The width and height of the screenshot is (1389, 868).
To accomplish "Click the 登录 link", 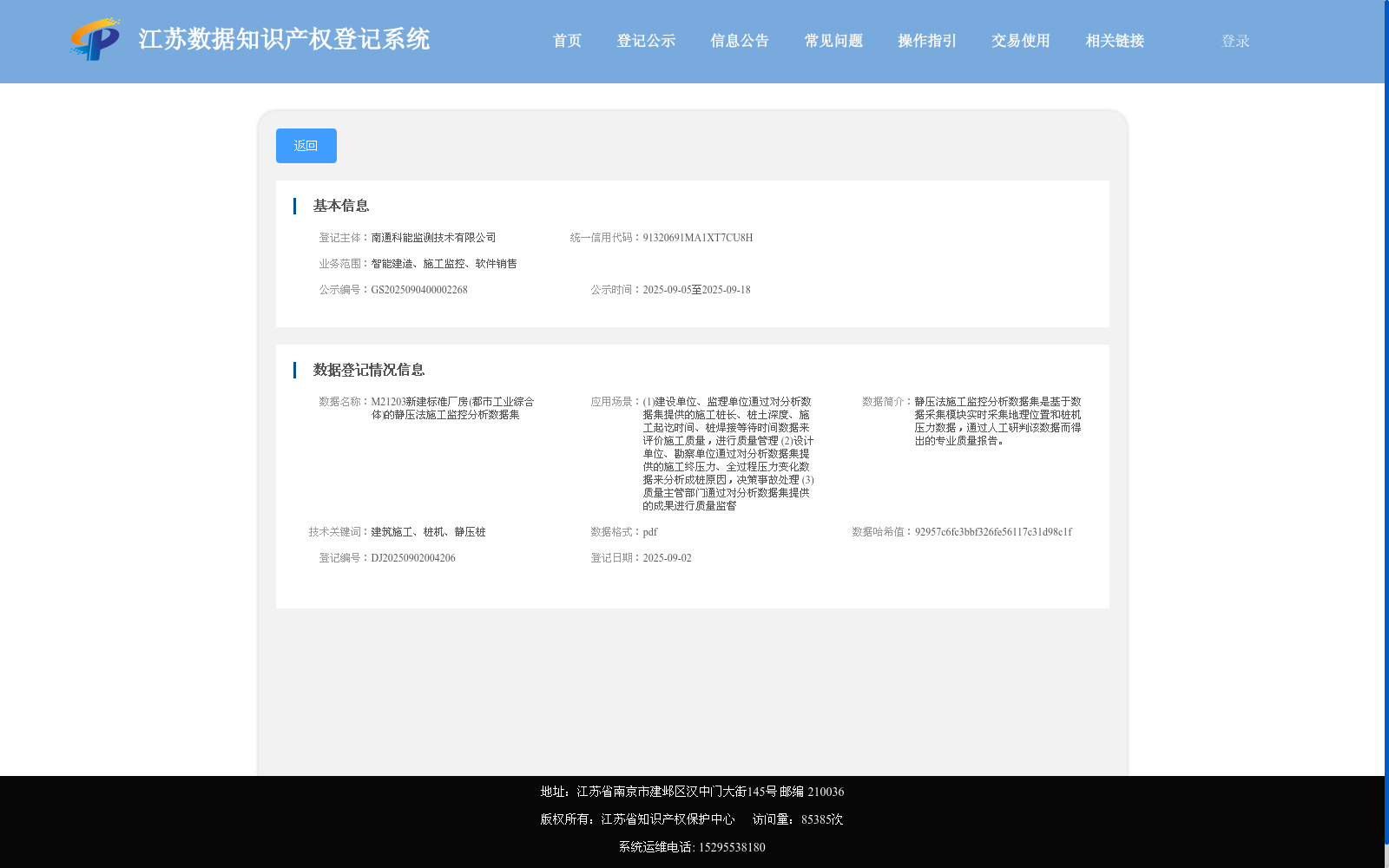I will coord(1235,41).
